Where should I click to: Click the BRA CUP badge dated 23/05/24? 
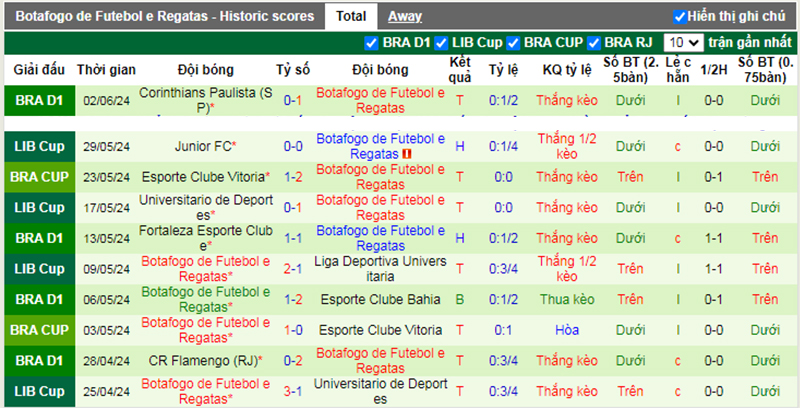pos(39,176)
